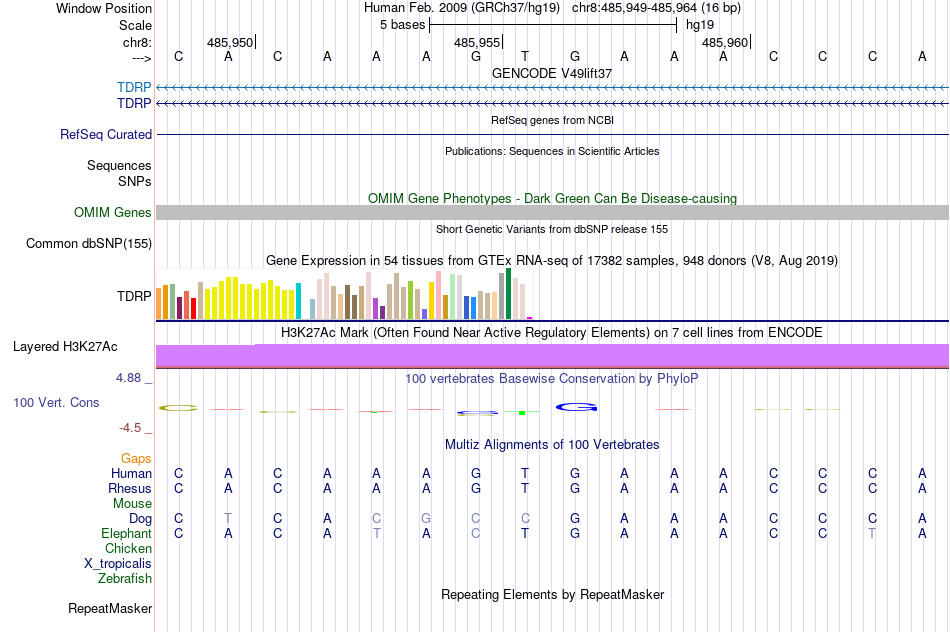Click the 485,960 ruler position
Screen dimensions: 950x632
click(725, 42)
